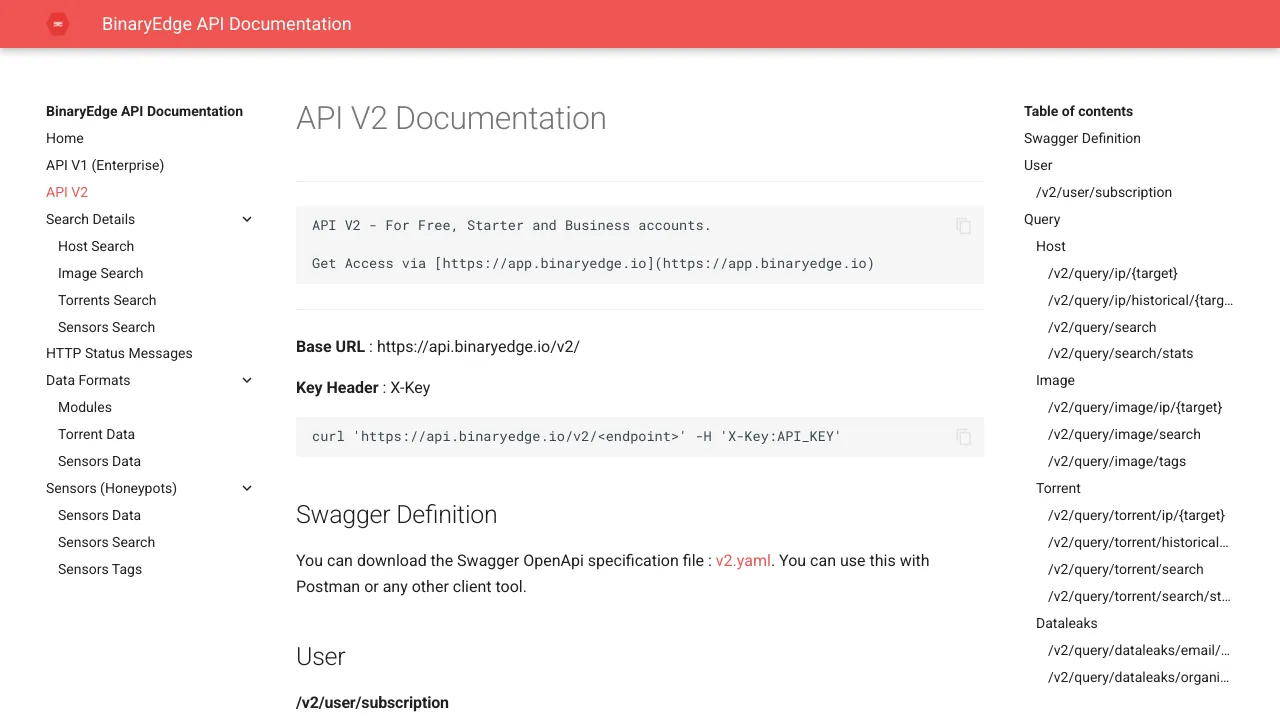1280x720 pixels.
Task: Open Sensors Search under Search Details
Action: [x=106, y=327]
